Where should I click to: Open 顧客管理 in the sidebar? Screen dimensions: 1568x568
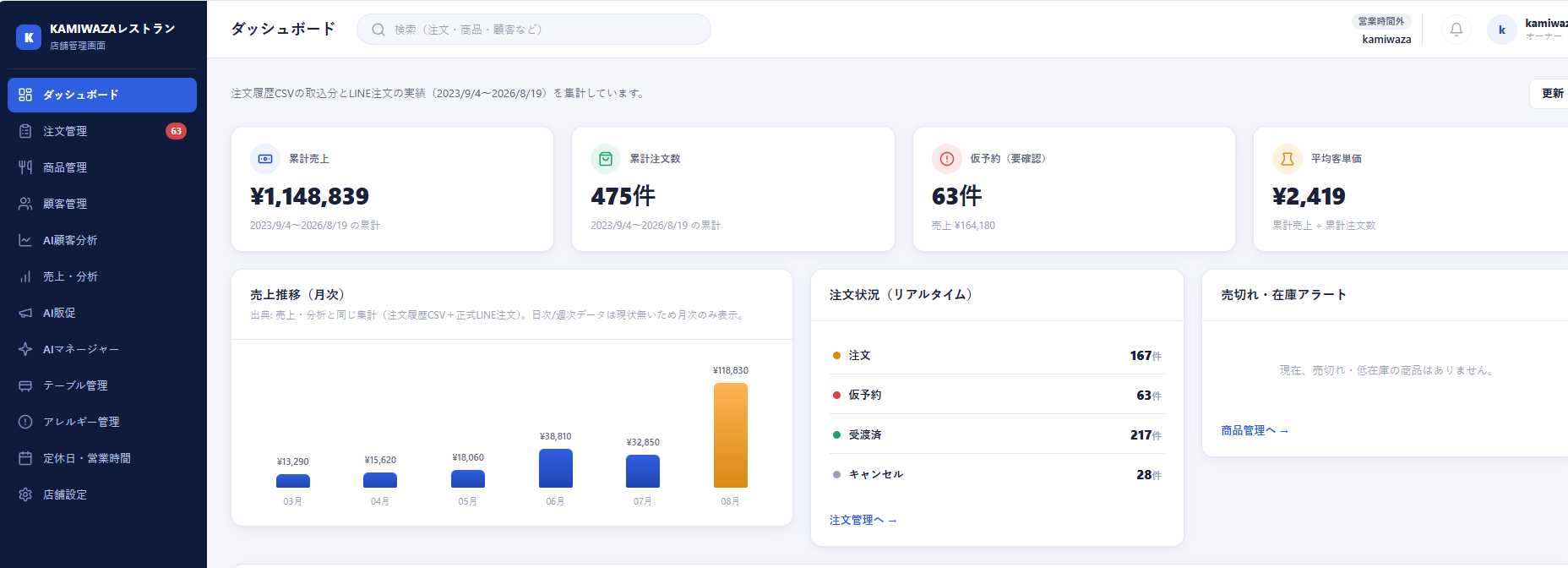click(102, 204)
